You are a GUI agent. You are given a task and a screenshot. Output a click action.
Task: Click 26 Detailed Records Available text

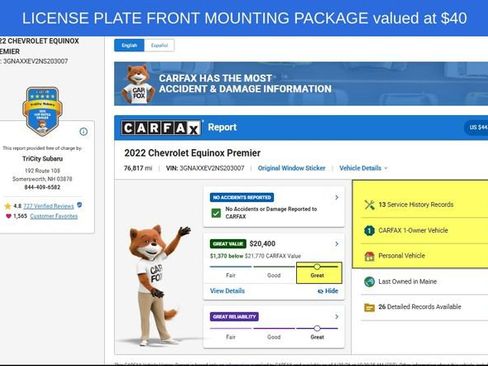[420, 307]
